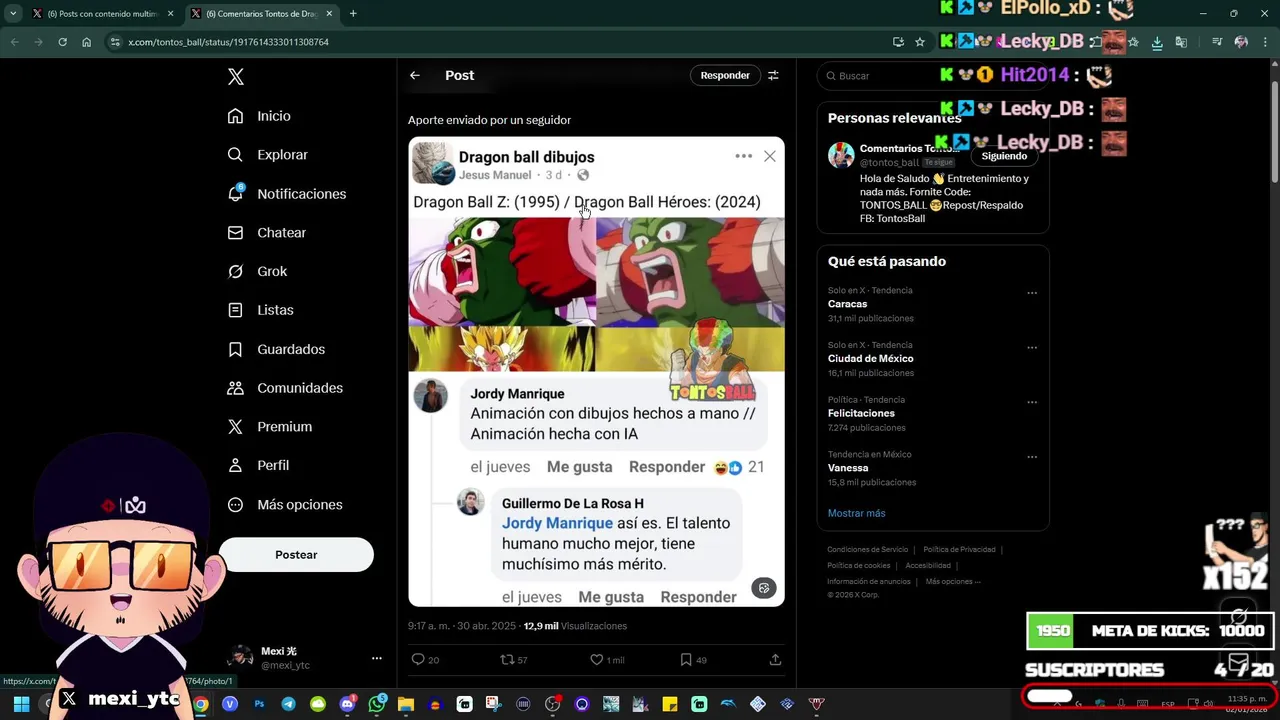Open Comentarios Tontos profile avatar
This screenshot has height=720, width=1280.
click(841, 155)
